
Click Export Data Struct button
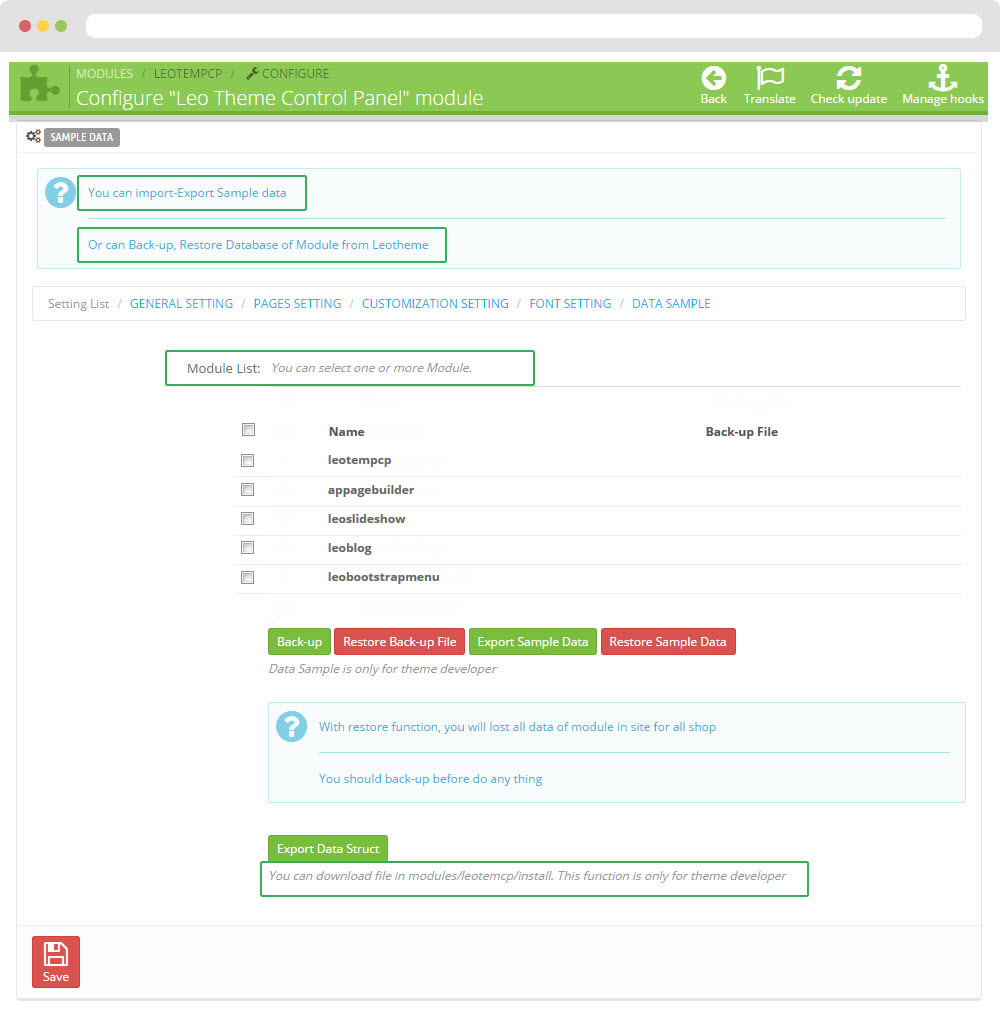[x=328, y=849]
